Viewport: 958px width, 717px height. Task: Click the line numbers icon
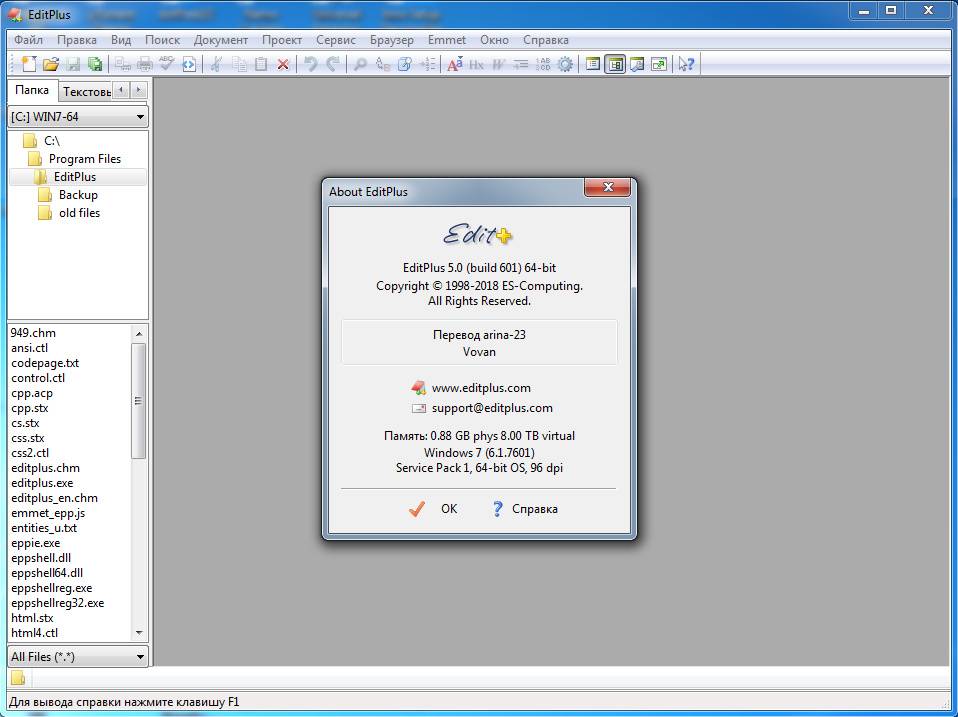pos(543,64)
